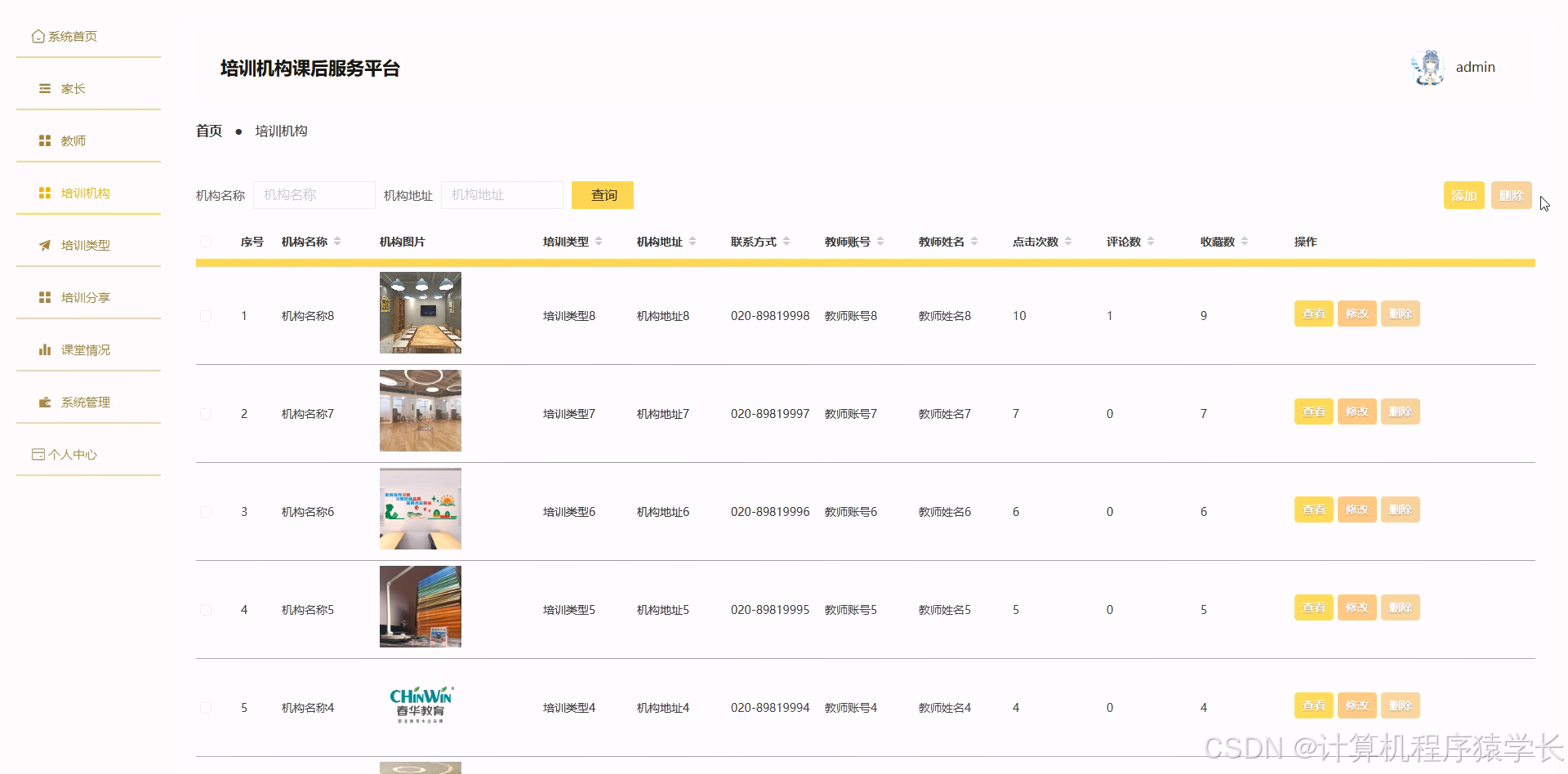Click the 机构地址 search input field
Viewport: 1568px width, 774px height.
(x=502, y=195)
